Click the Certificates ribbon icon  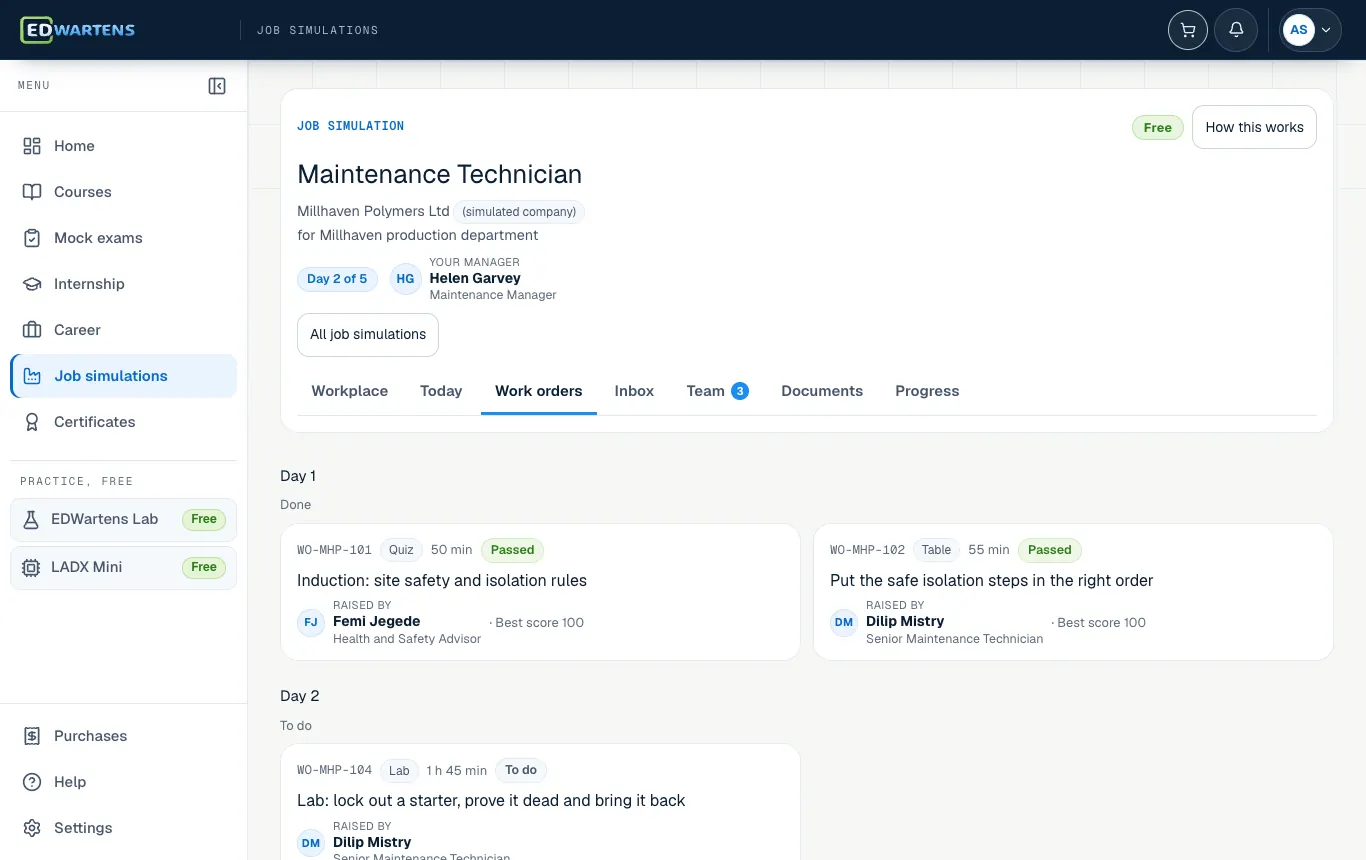coord(32,422)
